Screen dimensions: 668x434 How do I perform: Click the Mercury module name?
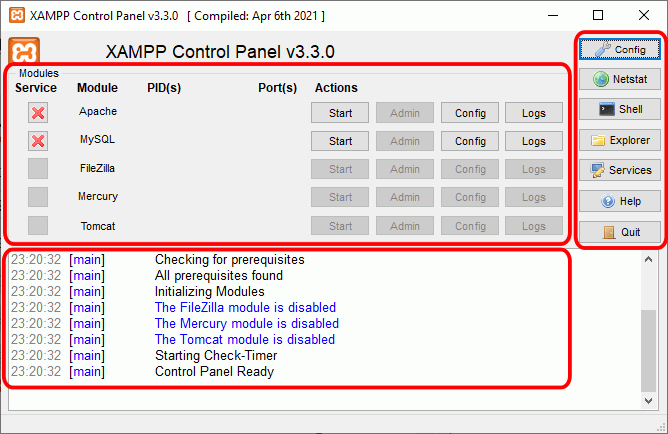click(98, 196)
